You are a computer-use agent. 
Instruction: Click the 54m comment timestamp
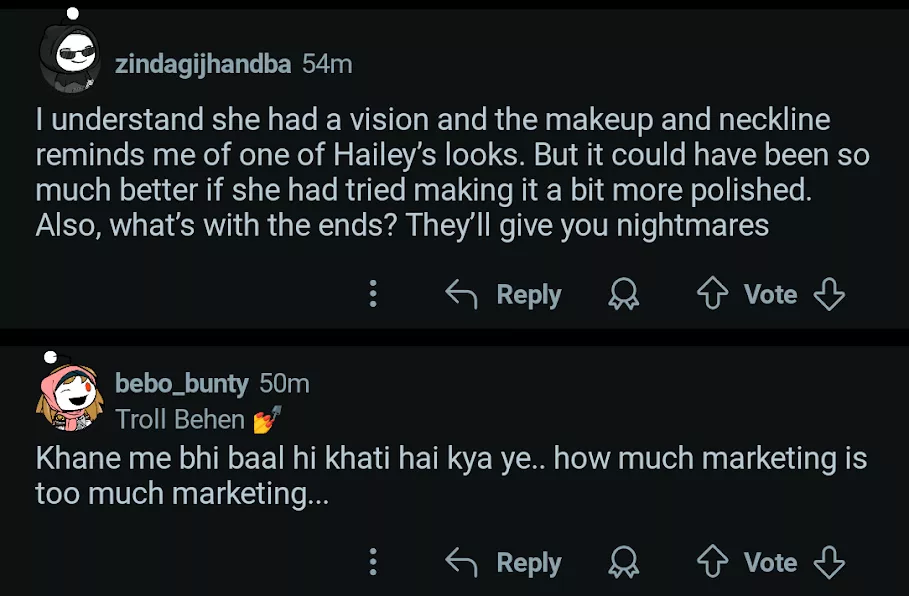click(x=327, y=64)
